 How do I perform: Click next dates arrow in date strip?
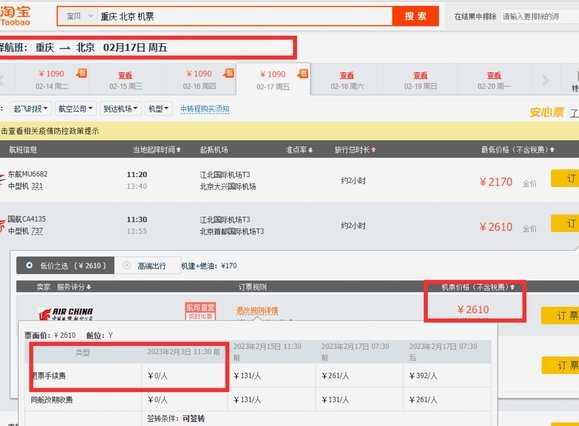[x=545, y=80]
